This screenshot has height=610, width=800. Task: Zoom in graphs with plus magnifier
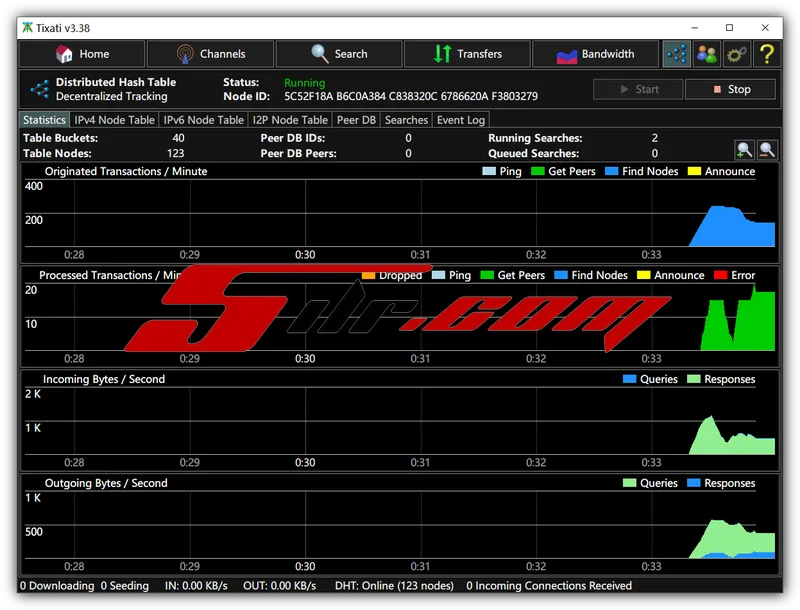pyautogui.click(x=744, y=149)
